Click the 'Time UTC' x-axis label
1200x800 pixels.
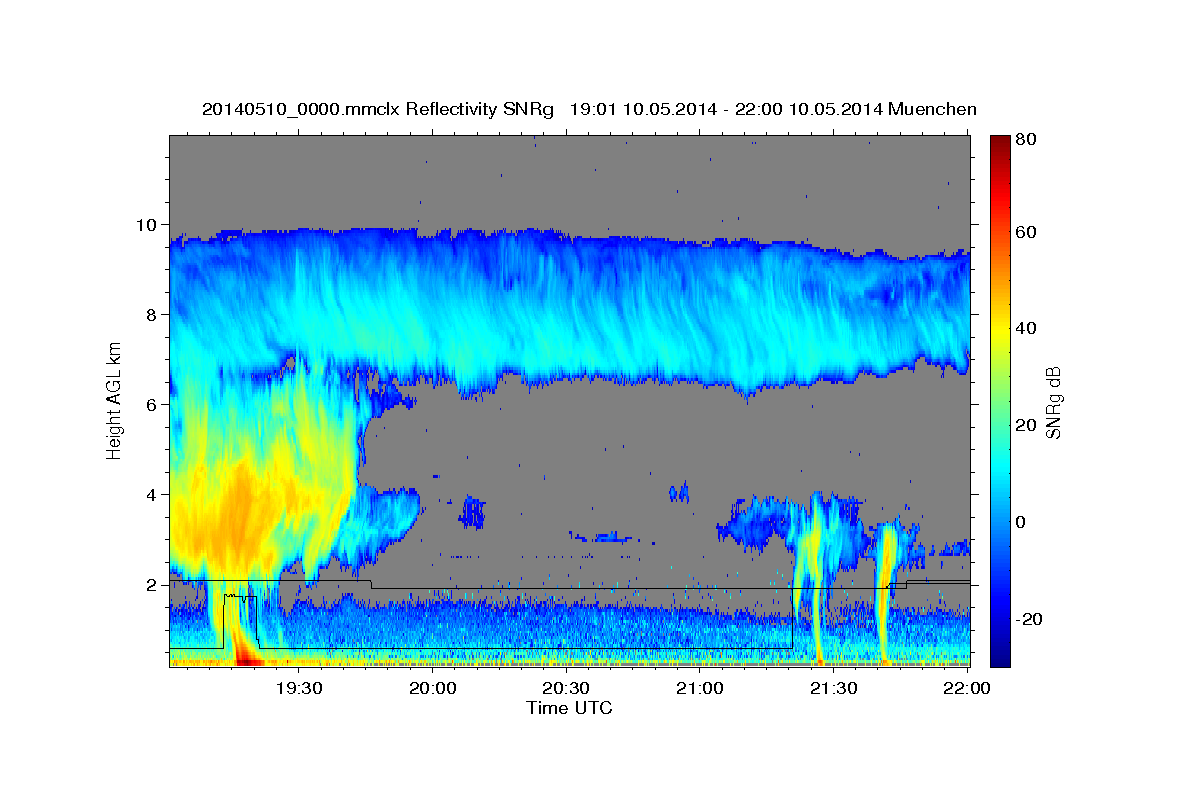[569, 708]
